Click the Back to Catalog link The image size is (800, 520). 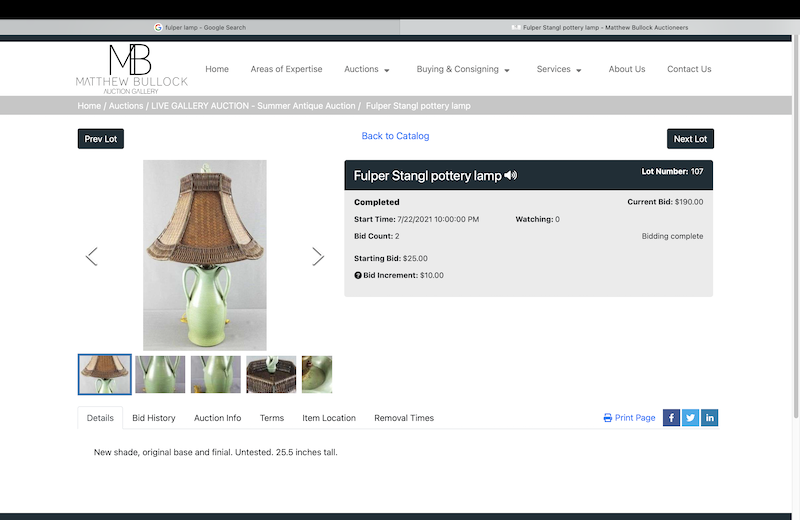click(x=395, y=136)
